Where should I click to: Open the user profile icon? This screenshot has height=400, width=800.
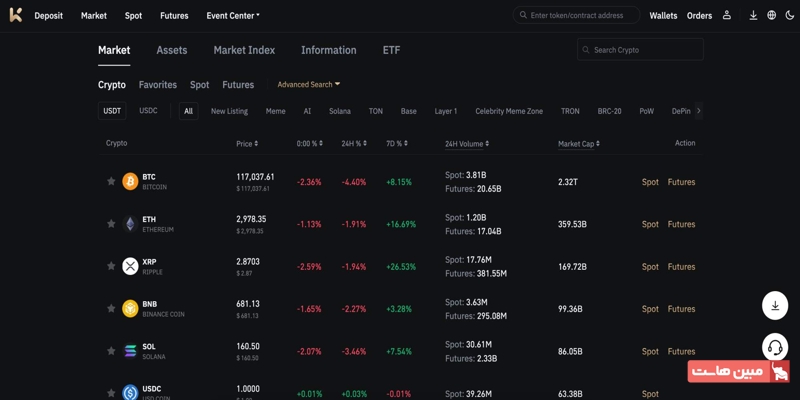727,15
